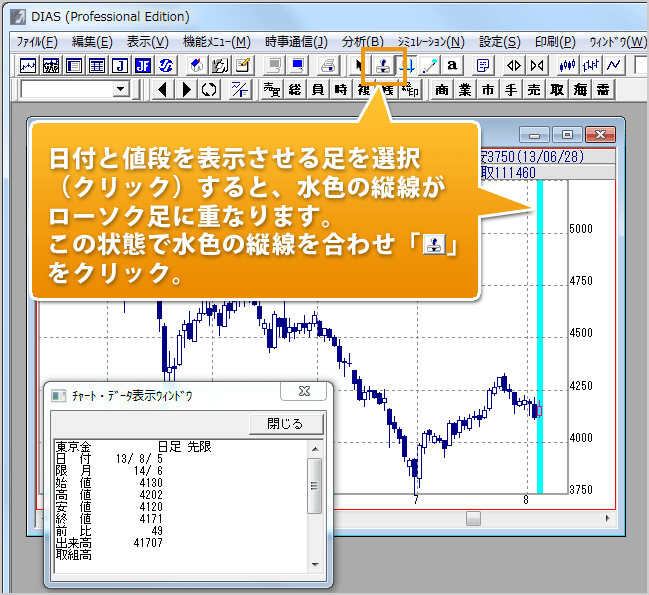Toggle the 時 toolbar button

[x=340, y=90]
